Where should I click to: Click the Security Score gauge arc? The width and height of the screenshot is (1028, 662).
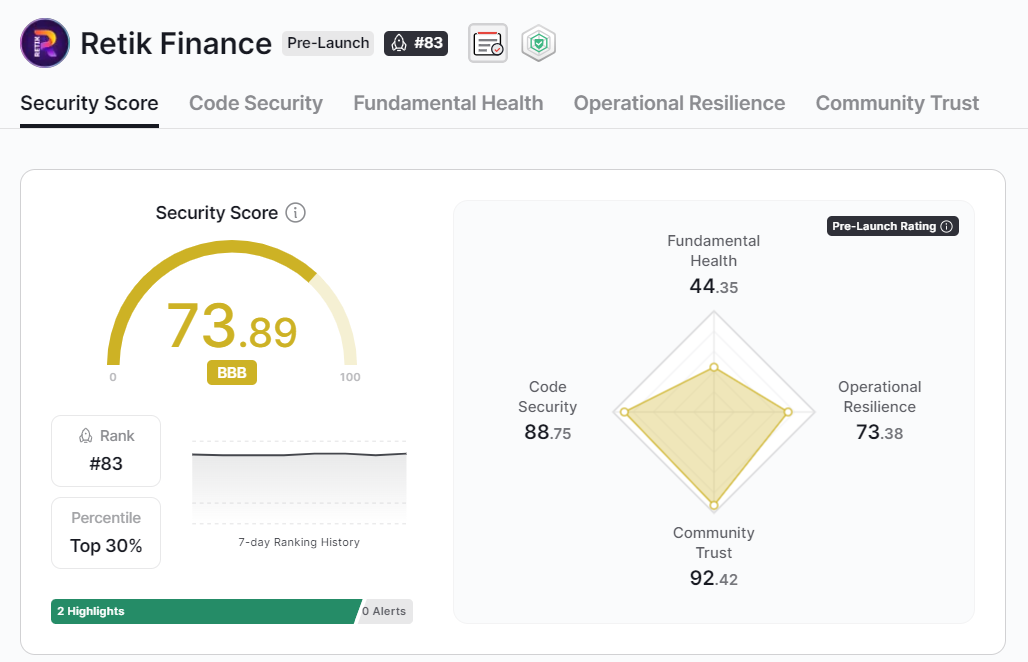[231, 246]
